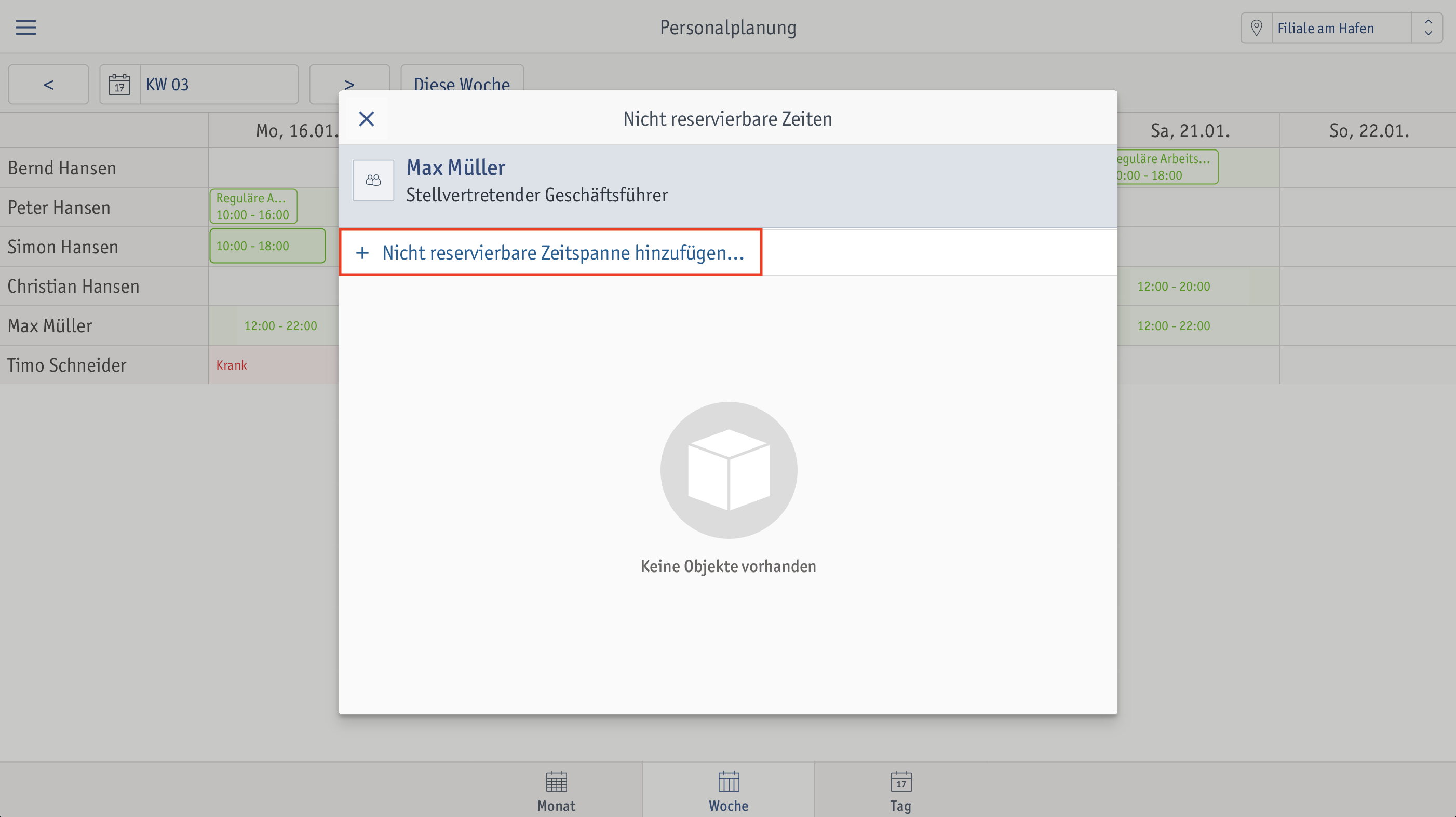Open Bernd Hansen's Saturday reguläre Arbeitszeit shift

1167,167
